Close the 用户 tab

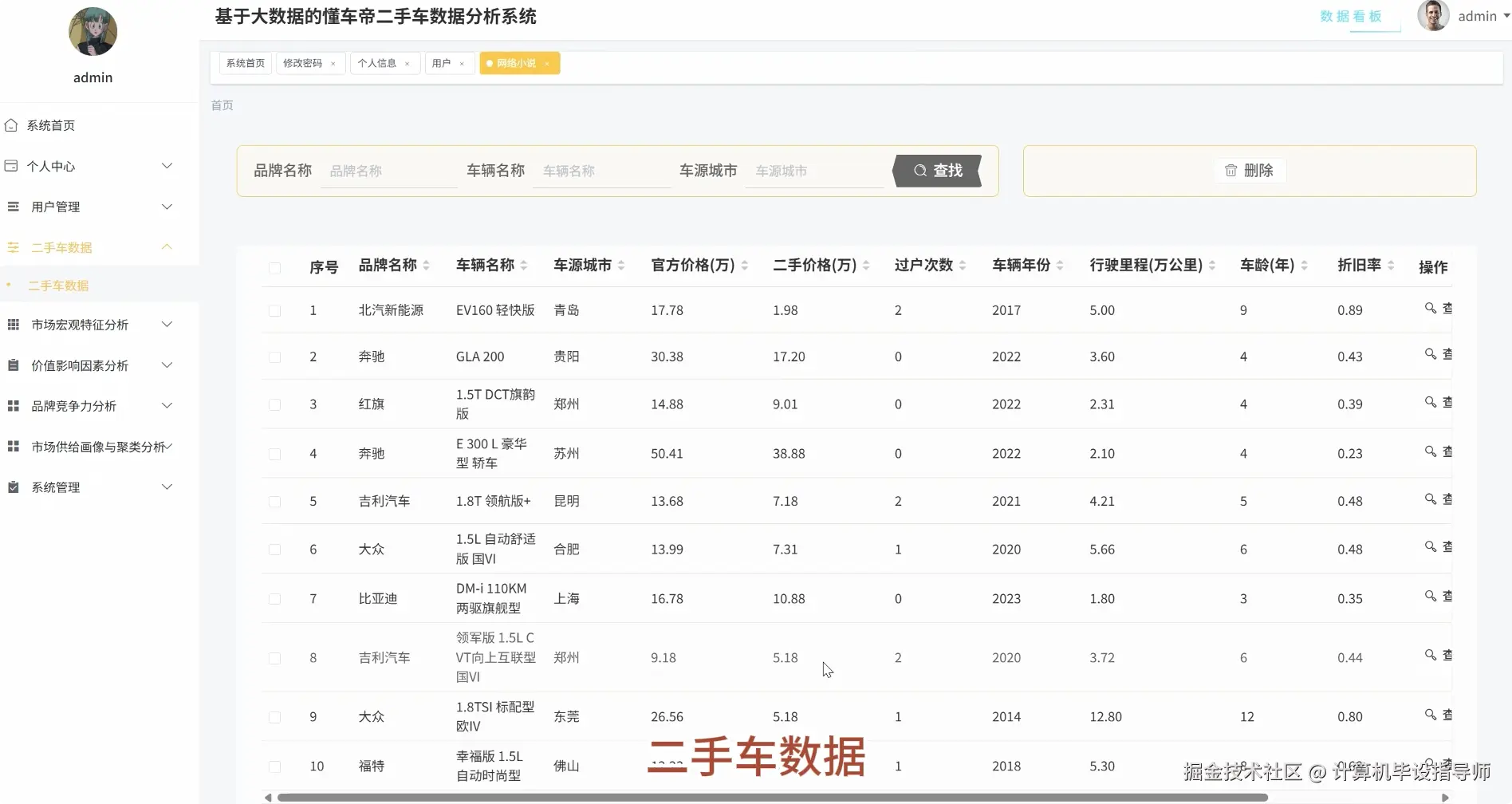(x=462, y=64)
